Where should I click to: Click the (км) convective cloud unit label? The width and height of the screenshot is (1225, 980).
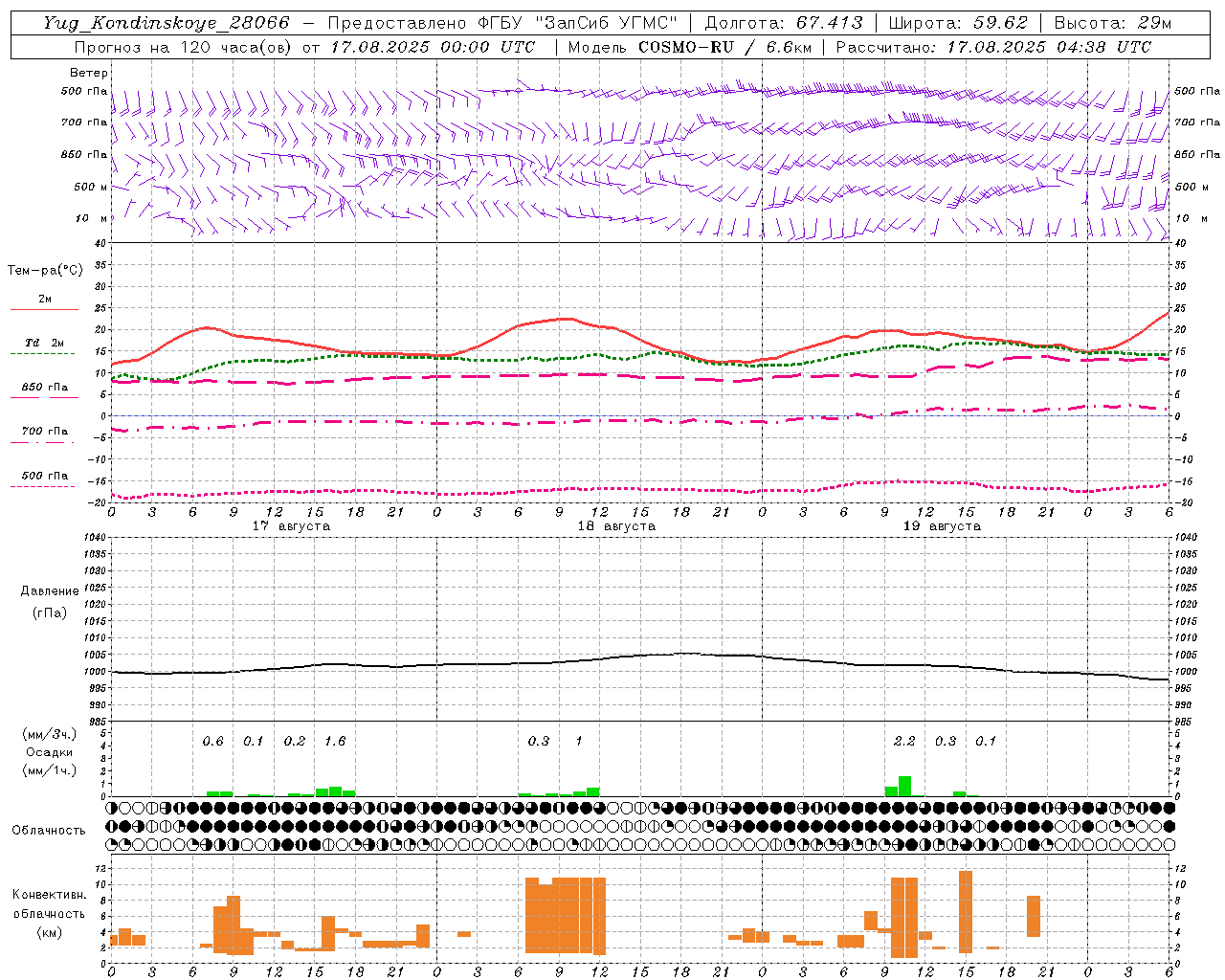pos(49,932)
